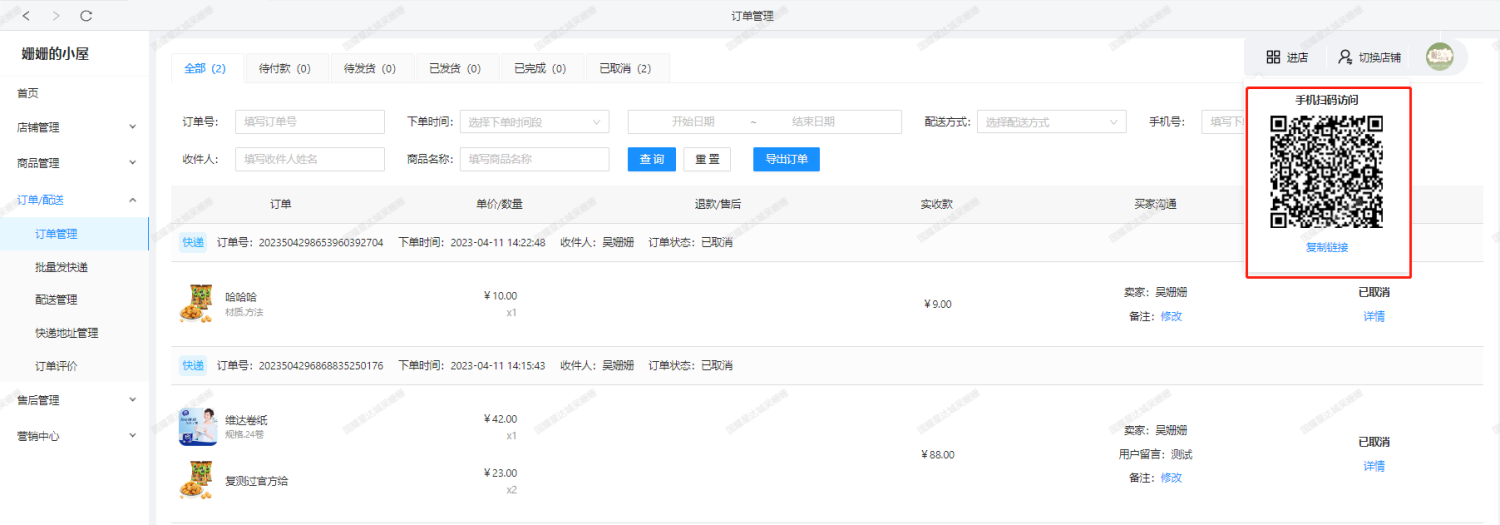Click the 维达卷纸 product name
The height and width of the screenshot is (525, 1500).
[247, 420]
